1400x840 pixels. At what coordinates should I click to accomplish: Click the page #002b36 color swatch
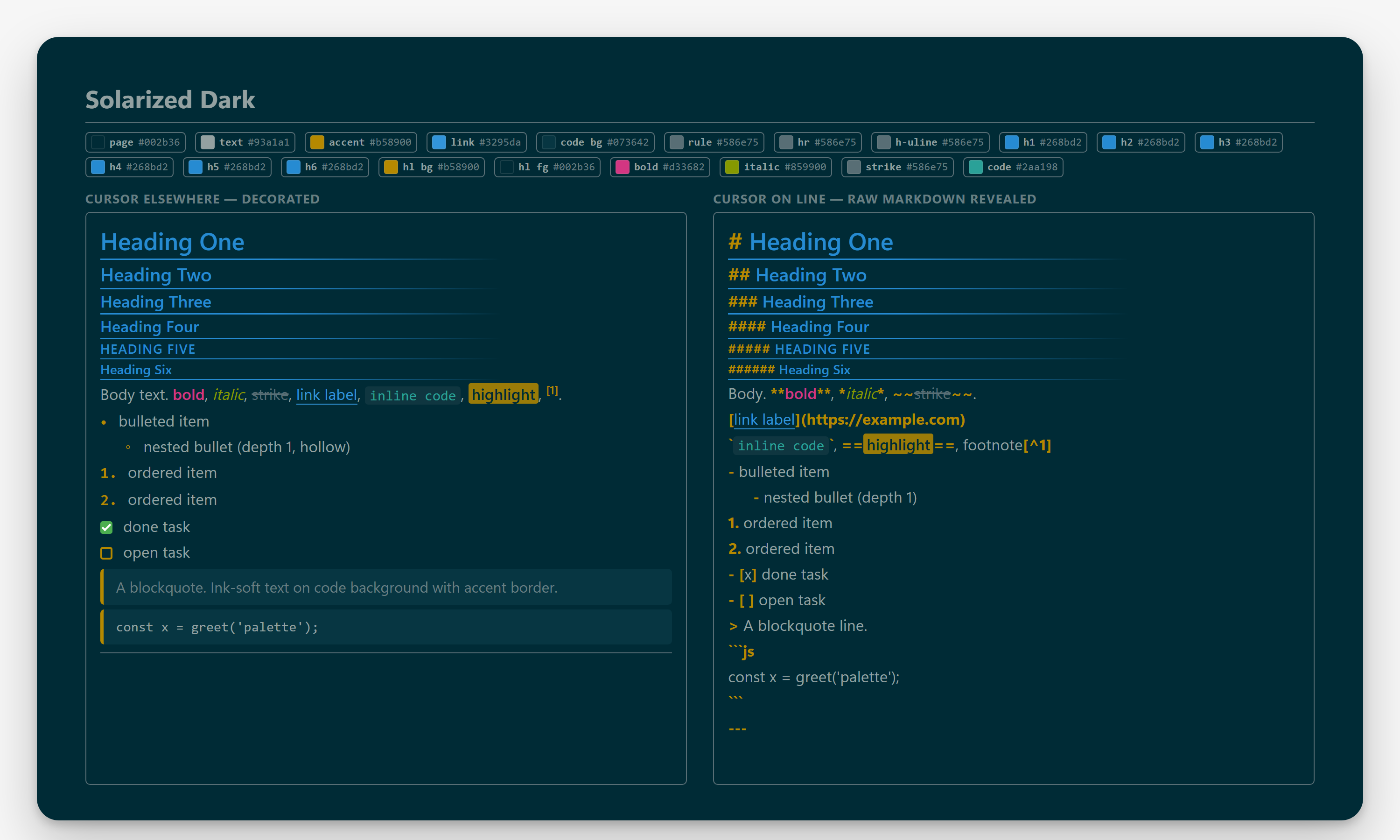[135, 142]
